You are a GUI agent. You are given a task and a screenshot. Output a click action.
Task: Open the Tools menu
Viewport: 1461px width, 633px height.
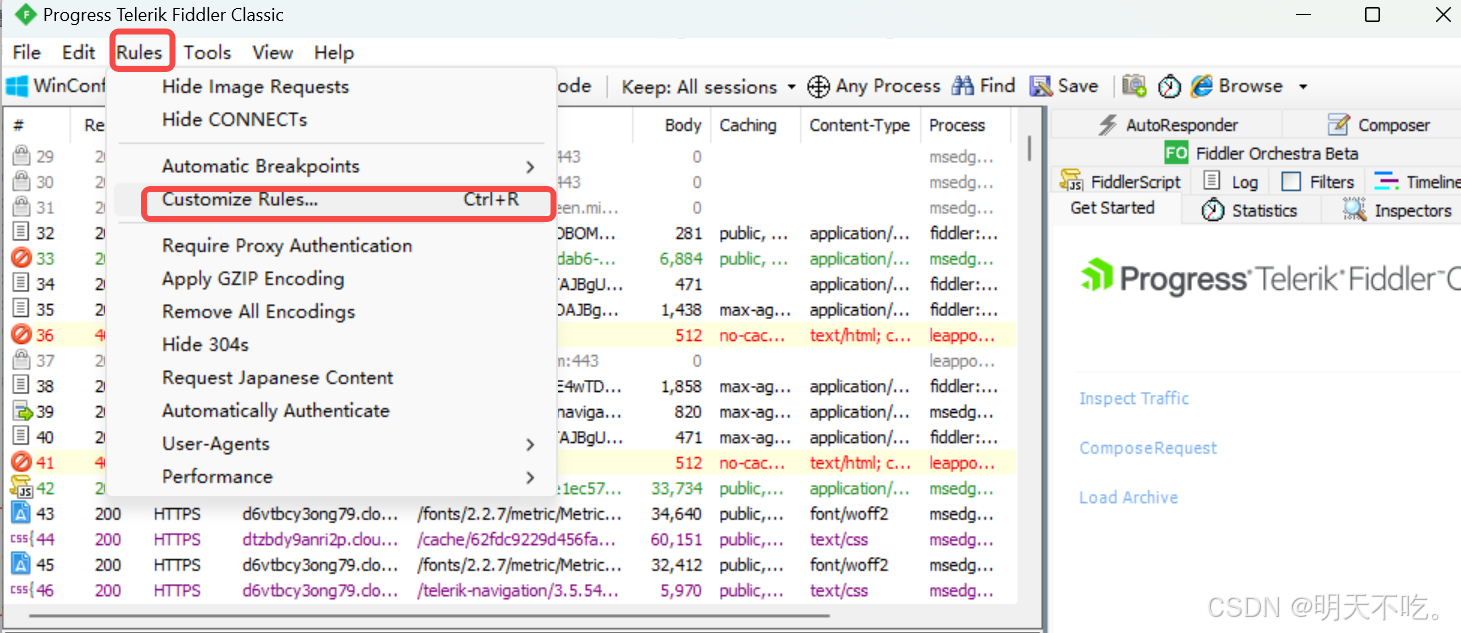pos(207,52)
